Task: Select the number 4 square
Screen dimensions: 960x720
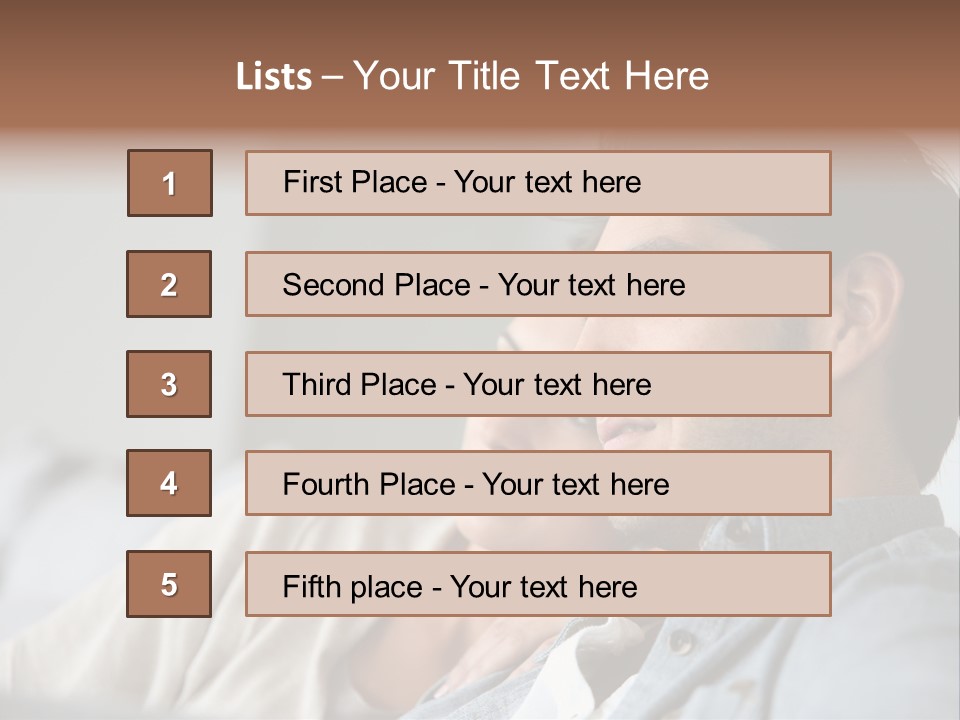Action: point(169,483)
